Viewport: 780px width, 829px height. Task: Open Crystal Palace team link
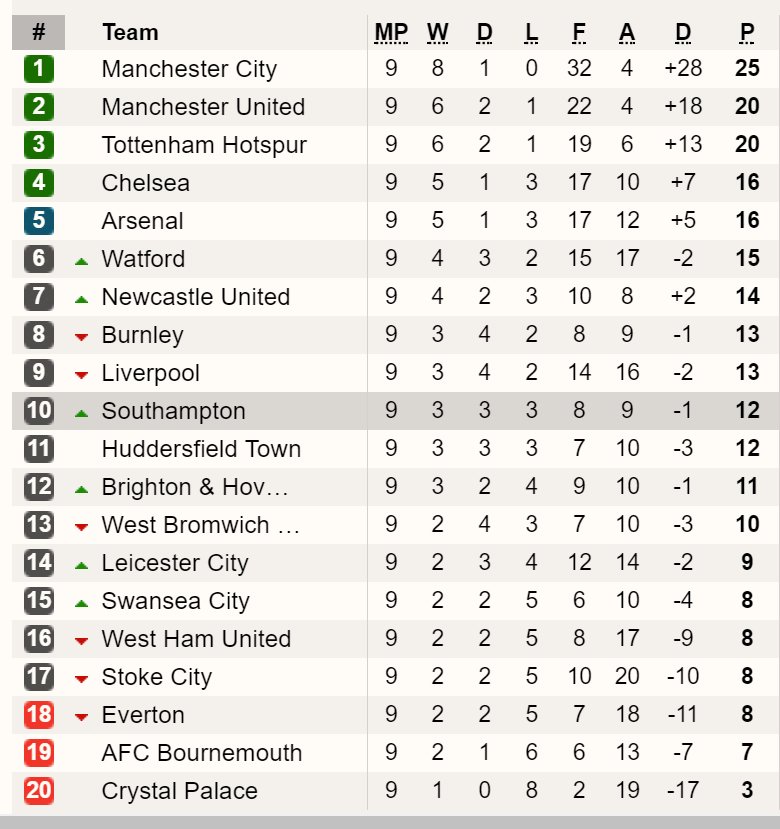coord(180,791)
